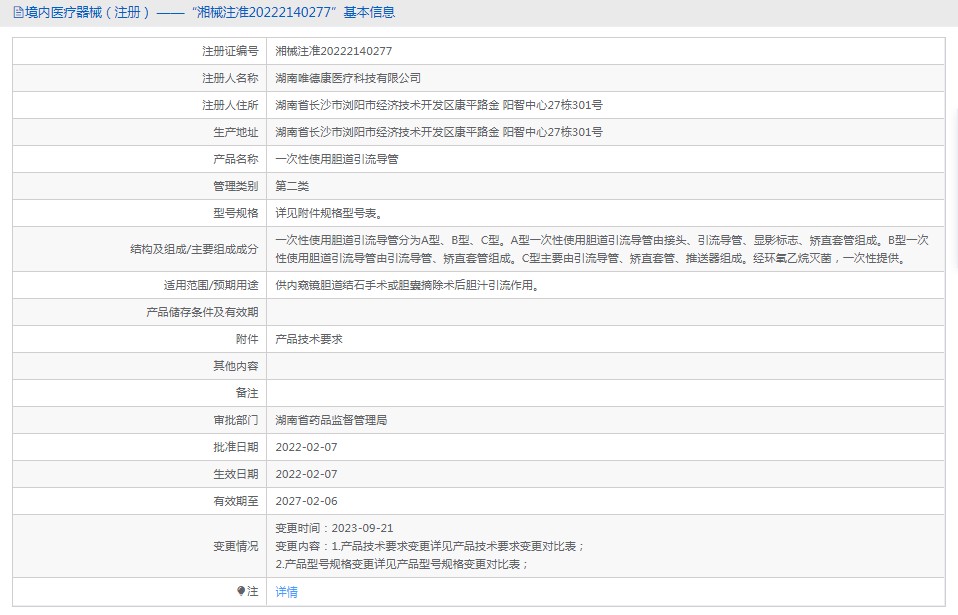This screenshot has width=958, height=615.
Task: Click expiry date 2027-02-06
Action: [306, 501]
